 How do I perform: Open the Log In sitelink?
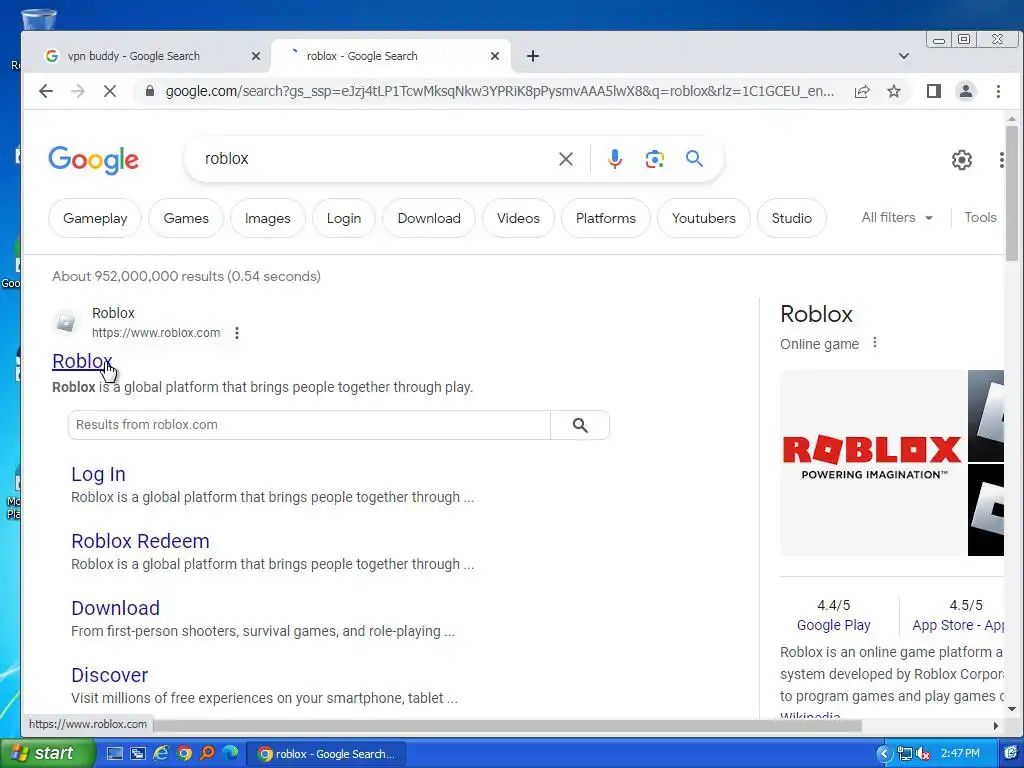point(98,474)
